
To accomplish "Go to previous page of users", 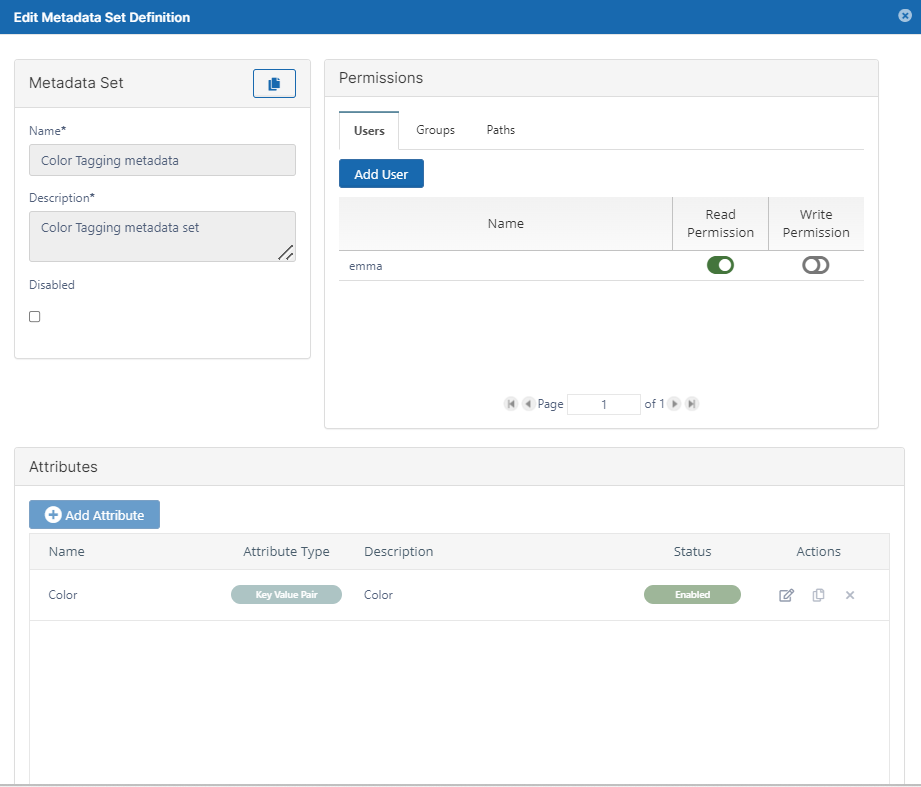I will tap(528, 404).
